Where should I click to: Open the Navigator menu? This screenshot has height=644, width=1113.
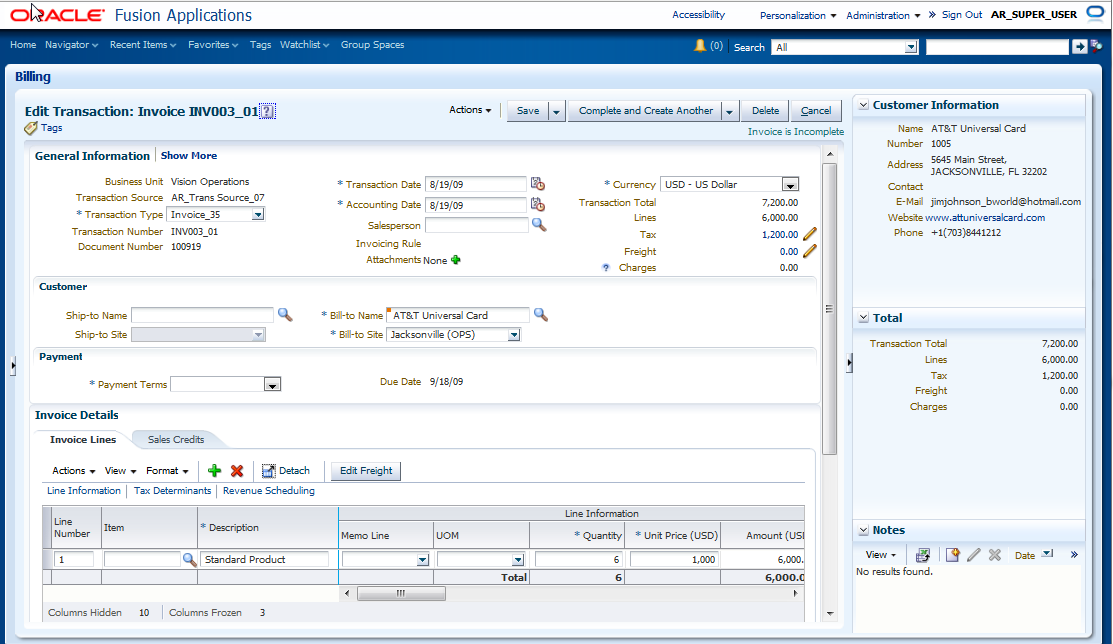71,45
